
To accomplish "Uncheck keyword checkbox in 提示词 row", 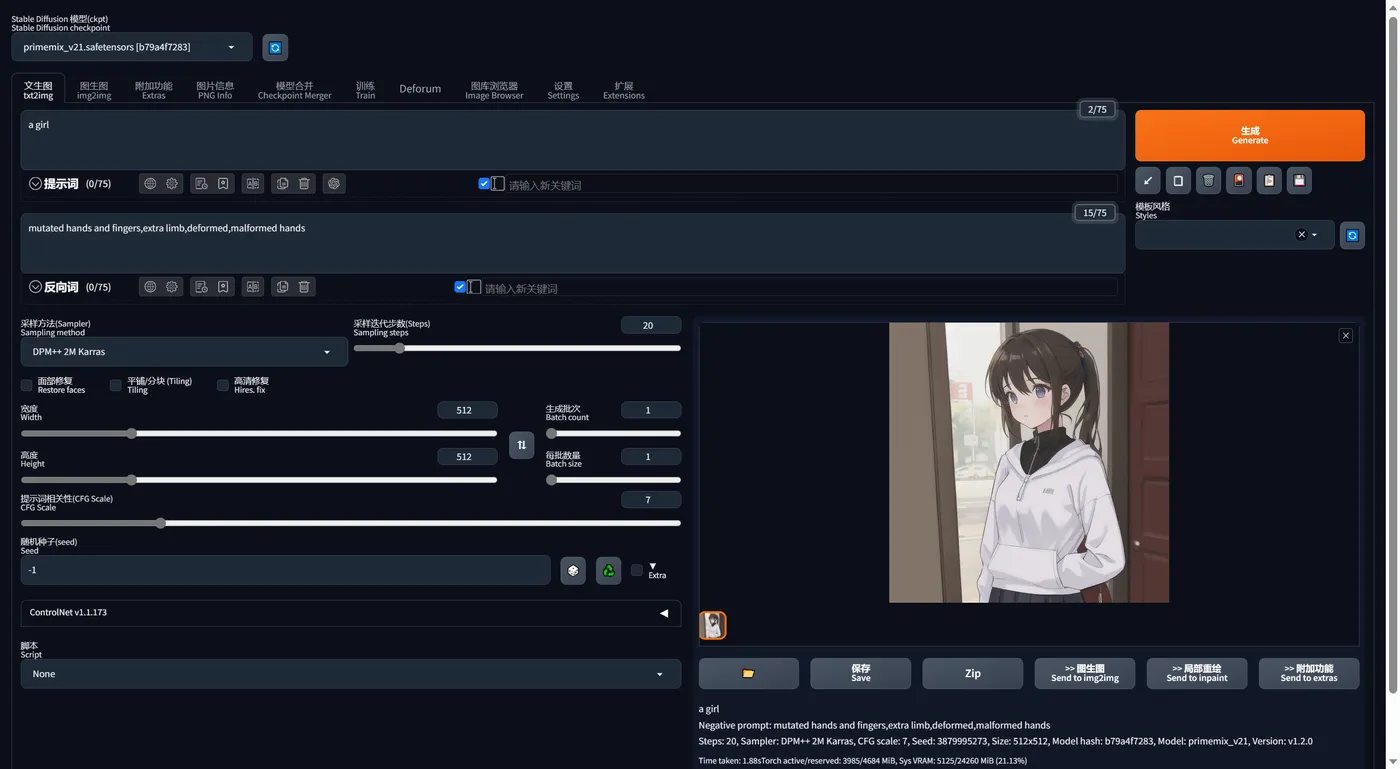I will pyautogui.click(x=484, y=184).
